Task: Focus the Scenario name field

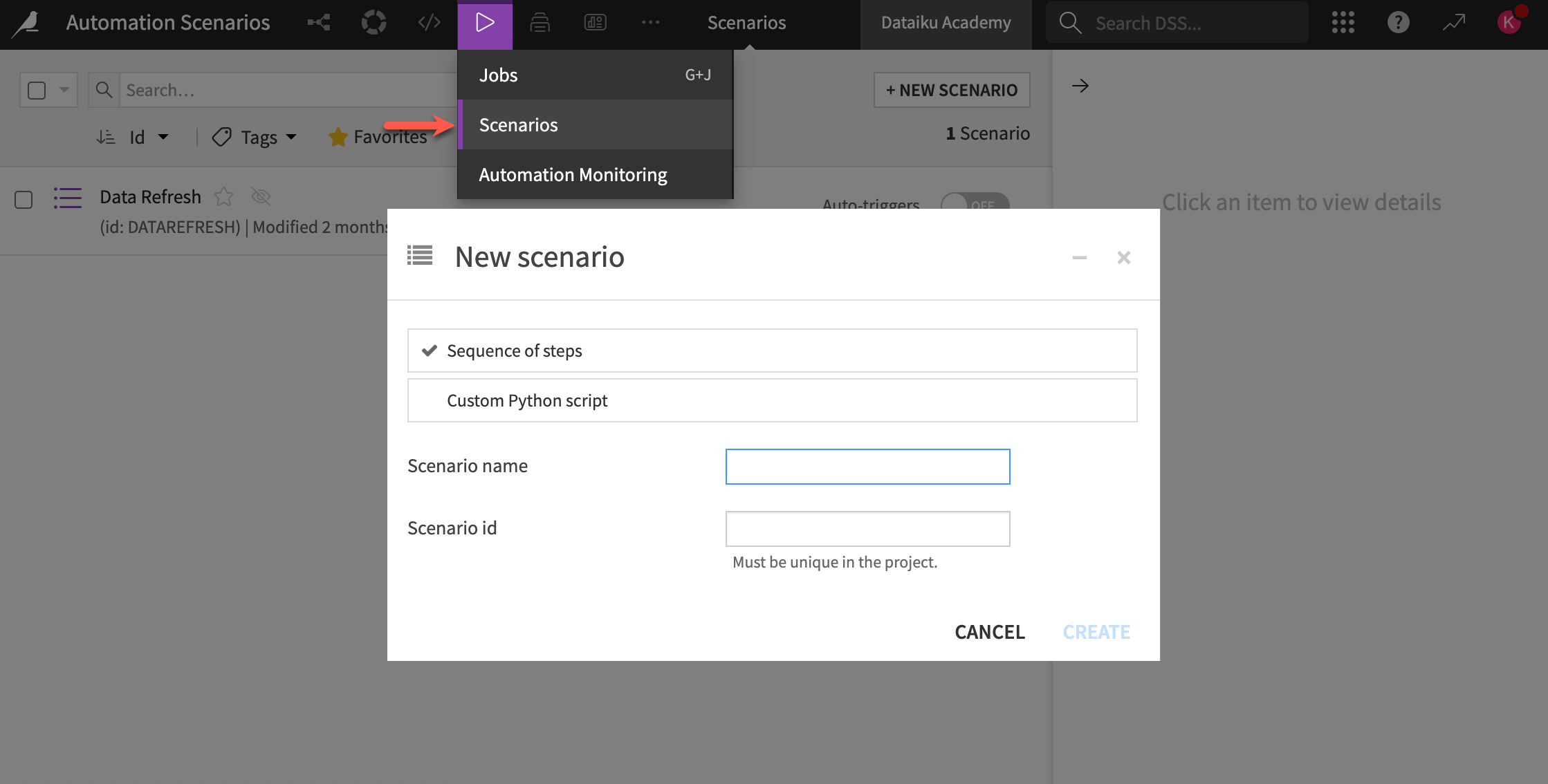Action: click(867, 467)
